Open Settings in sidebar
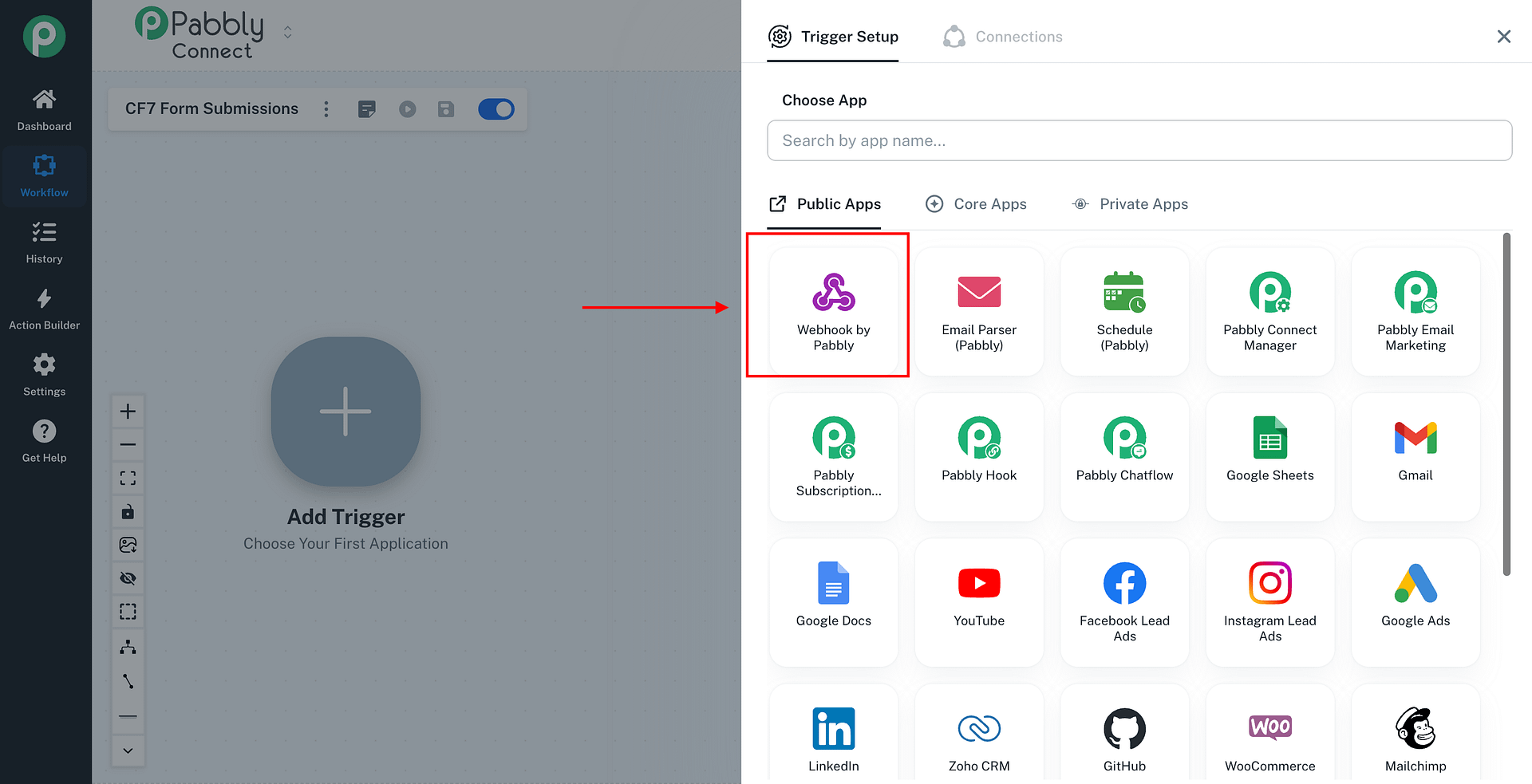This screenshot has width=1532, height=784. pos(45,375)
